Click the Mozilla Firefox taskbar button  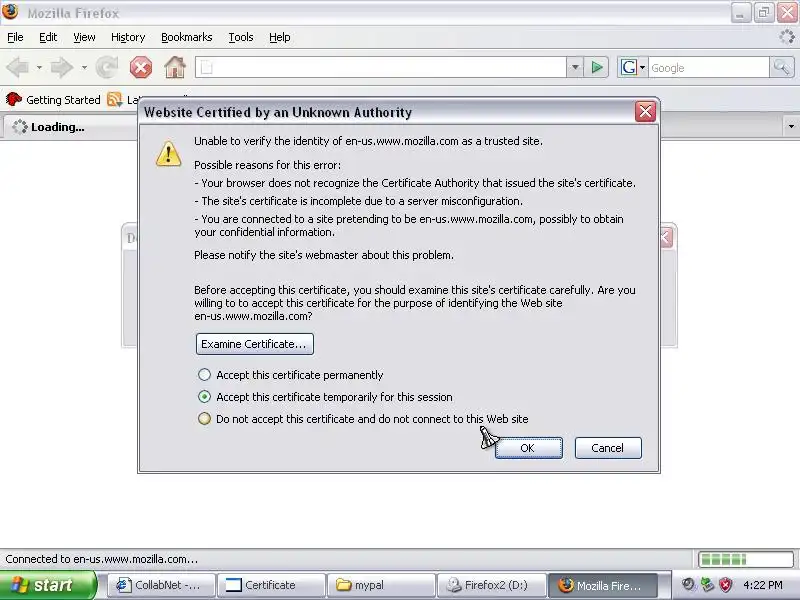coord(603,585)
